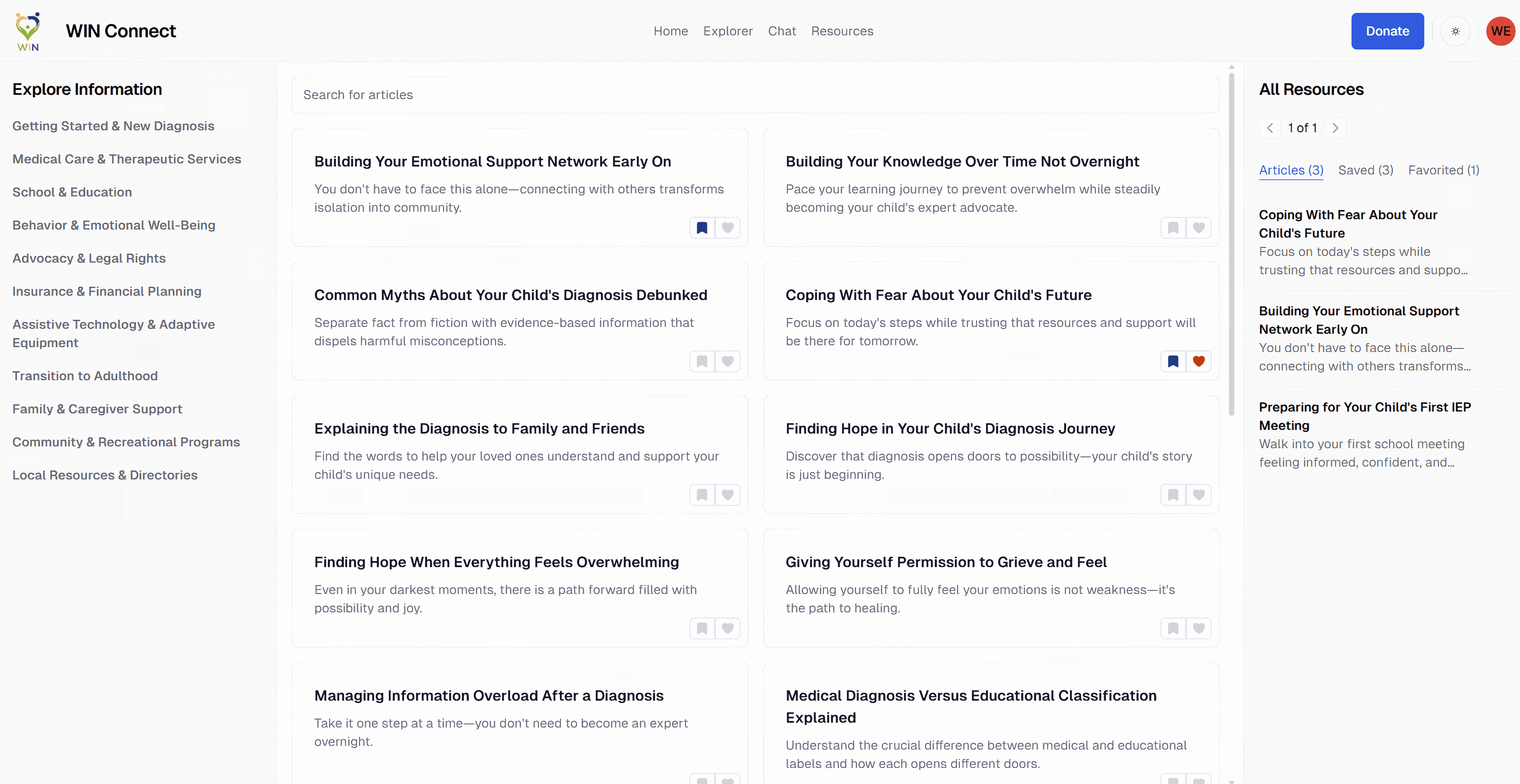
Task: Open the user profile avatar labeled WE
Action: point(1500,31)
